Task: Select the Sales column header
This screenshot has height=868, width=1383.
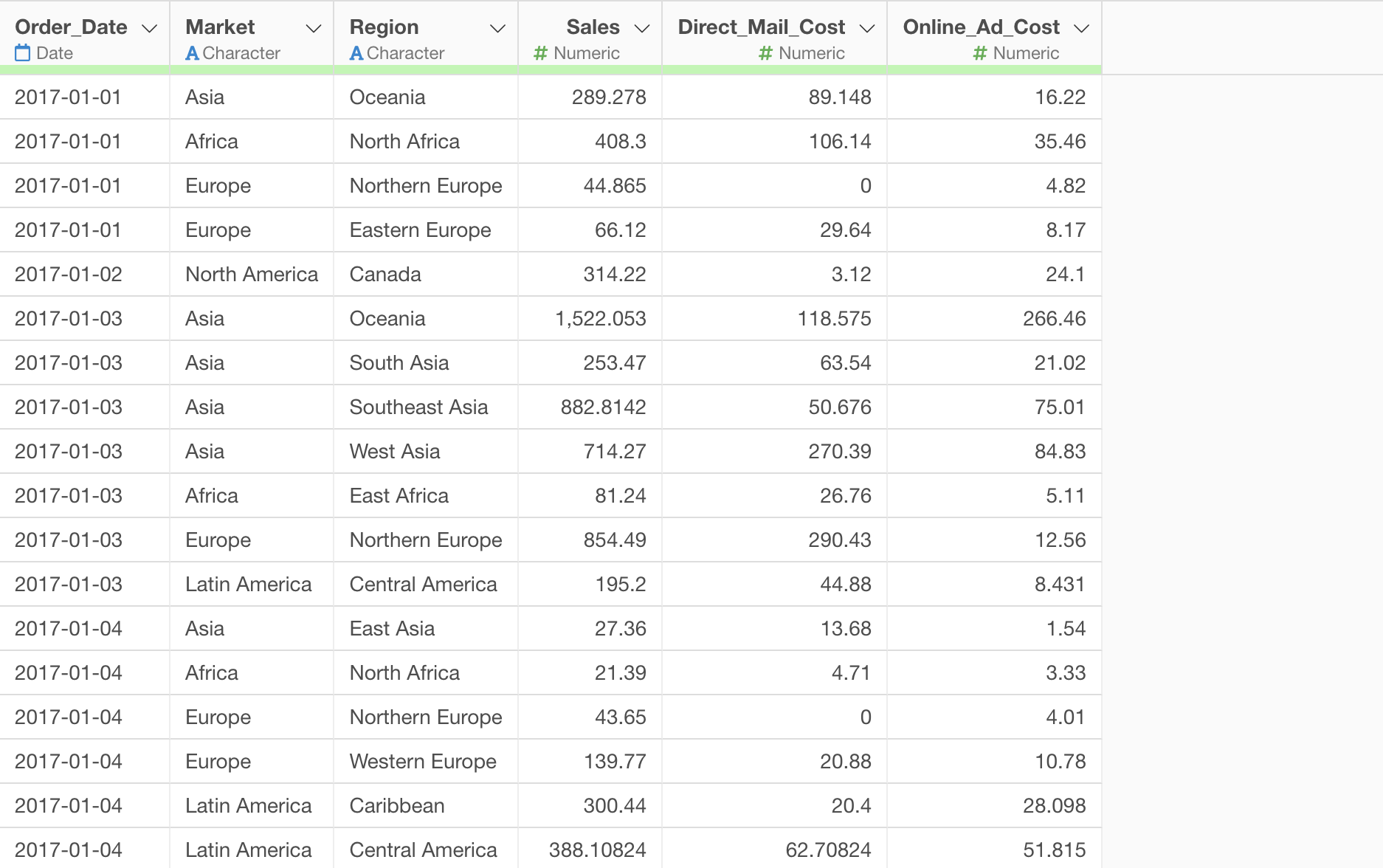Action: [x=593, y=27]
